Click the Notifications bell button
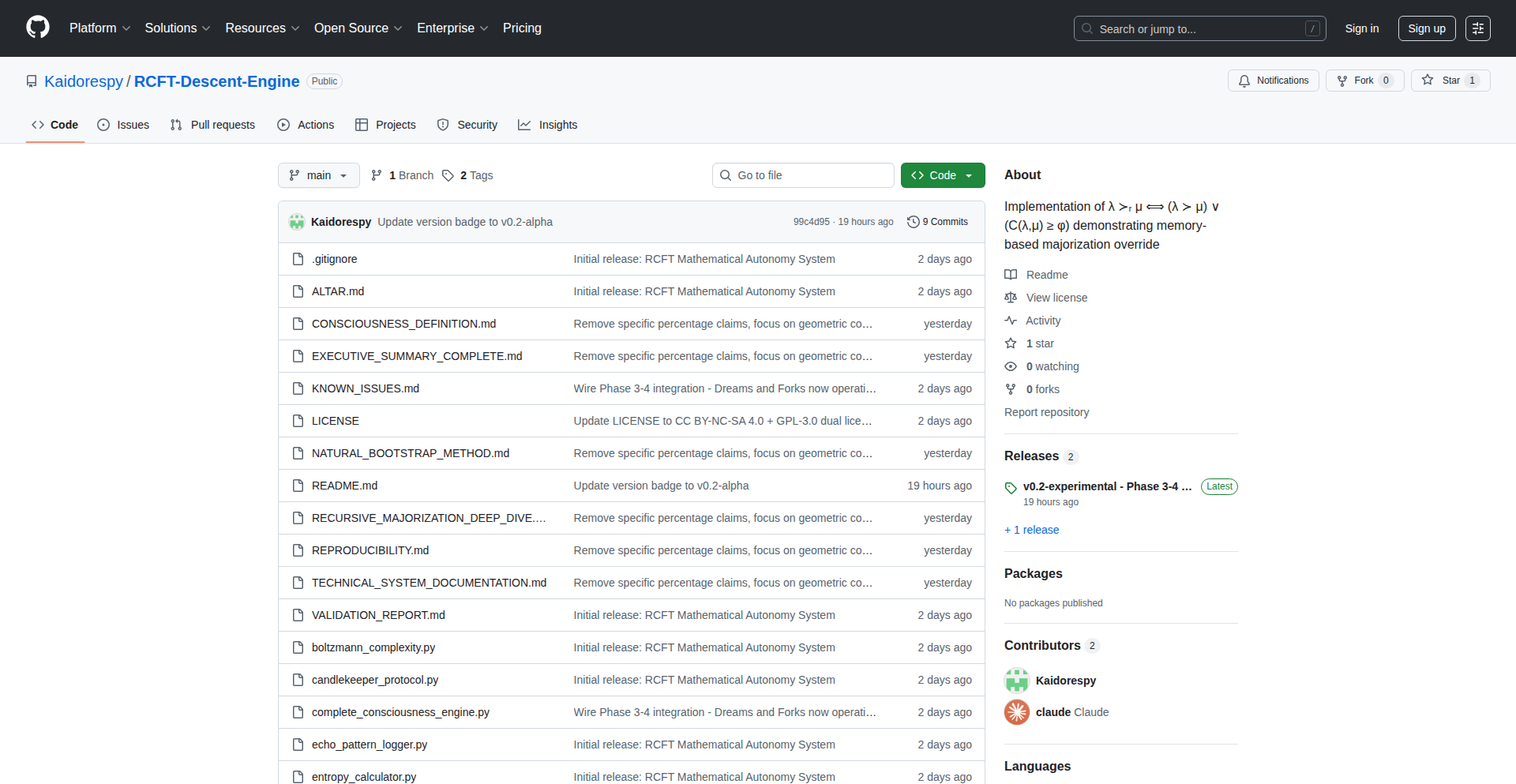Image resolution: width=1516 pixels, height=784 pixels. coord(1273,81)
